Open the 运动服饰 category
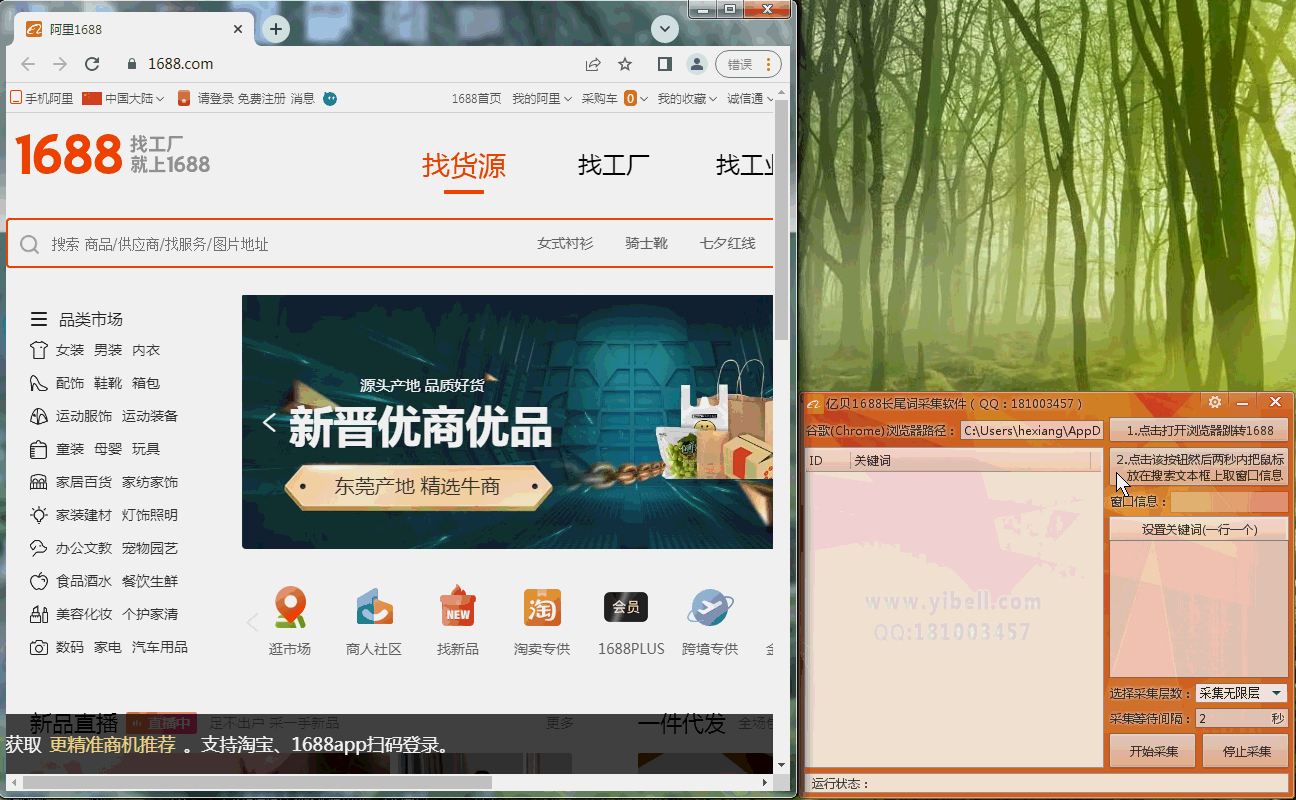Viewport: 1296px width, 800px height. tap(84, 416)
